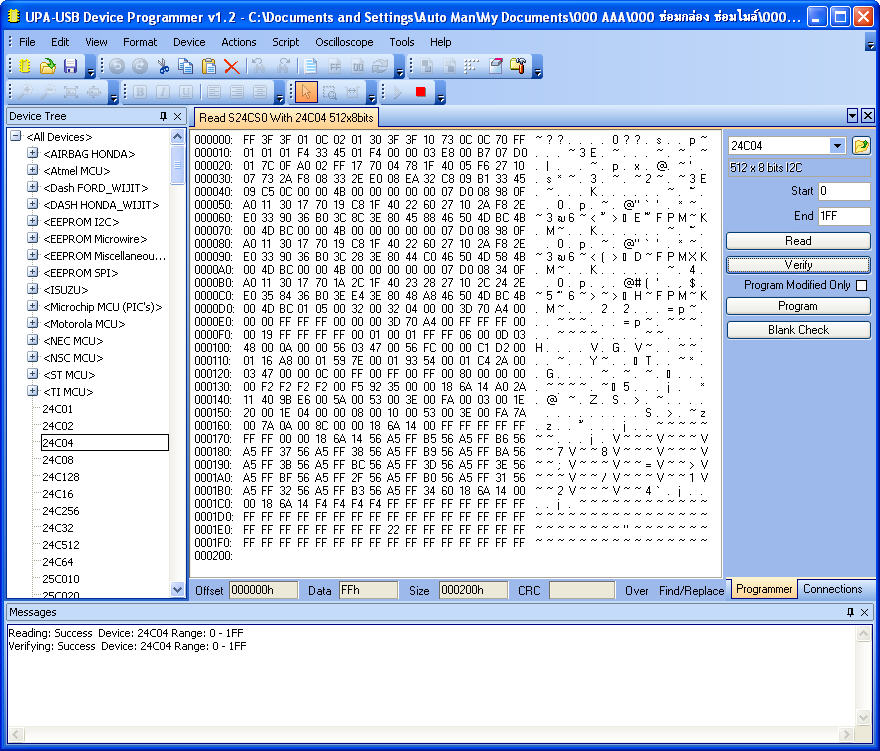This screenshot has width=880, height=751.
Task: Click the Save floppy disk icon
Action: pos(71,66)
